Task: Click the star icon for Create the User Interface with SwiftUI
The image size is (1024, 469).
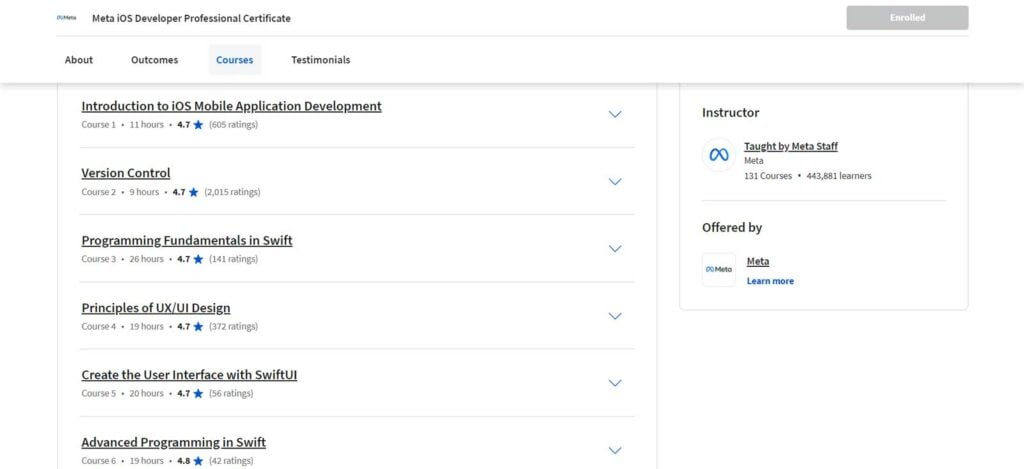Action: pos(199,394)
